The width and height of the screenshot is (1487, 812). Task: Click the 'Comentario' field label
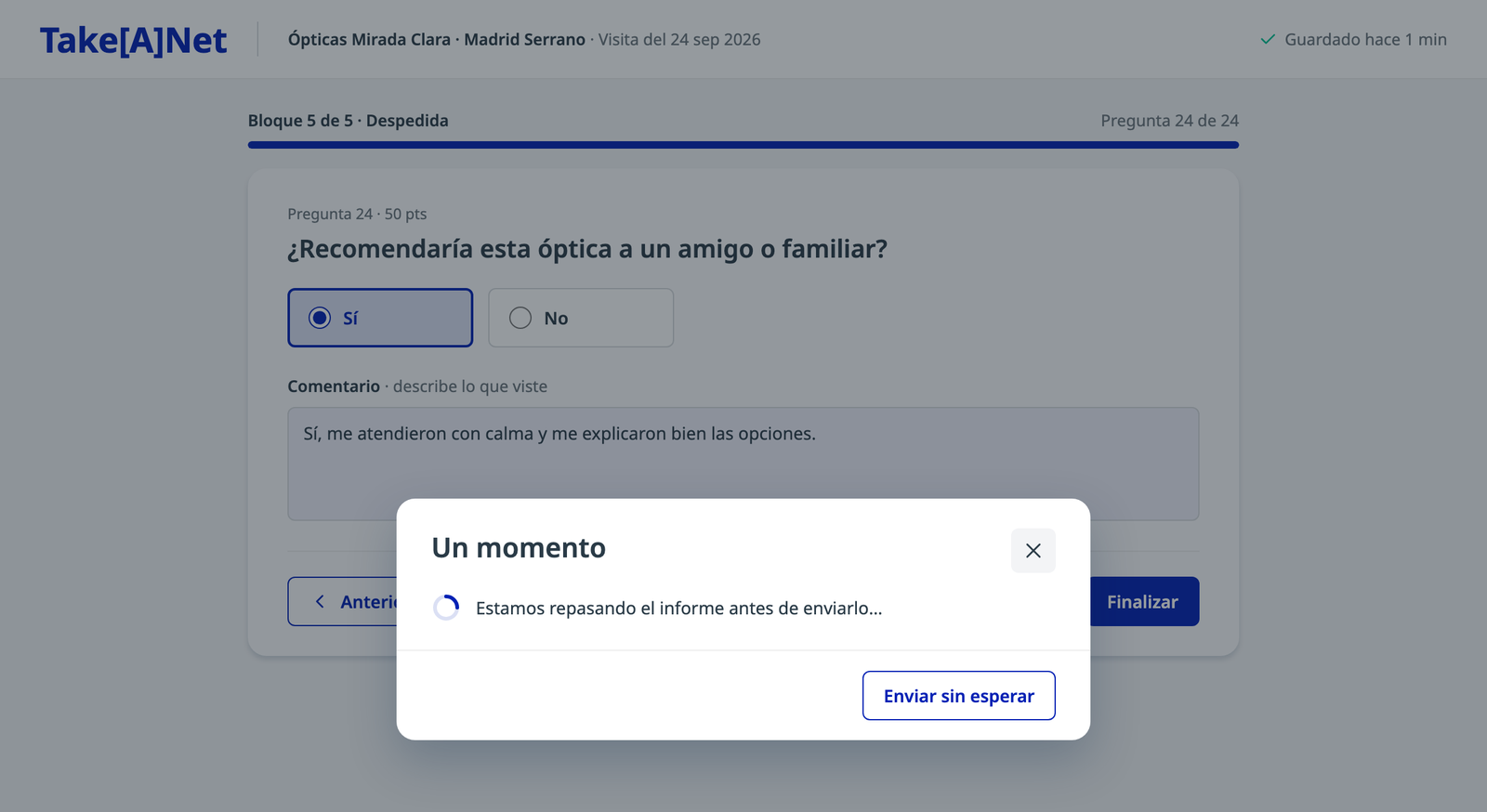pos(334,386)
